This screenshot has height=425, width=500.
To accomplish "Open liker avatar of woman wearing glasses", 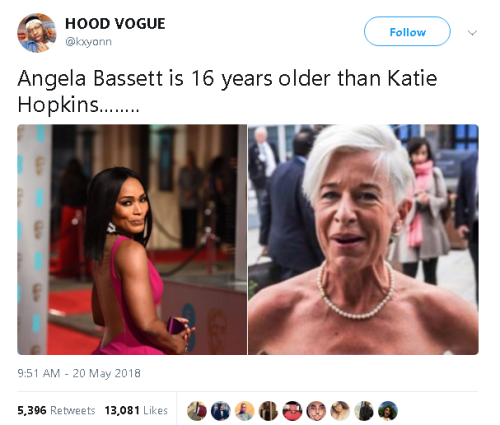I will click(340, 411).
